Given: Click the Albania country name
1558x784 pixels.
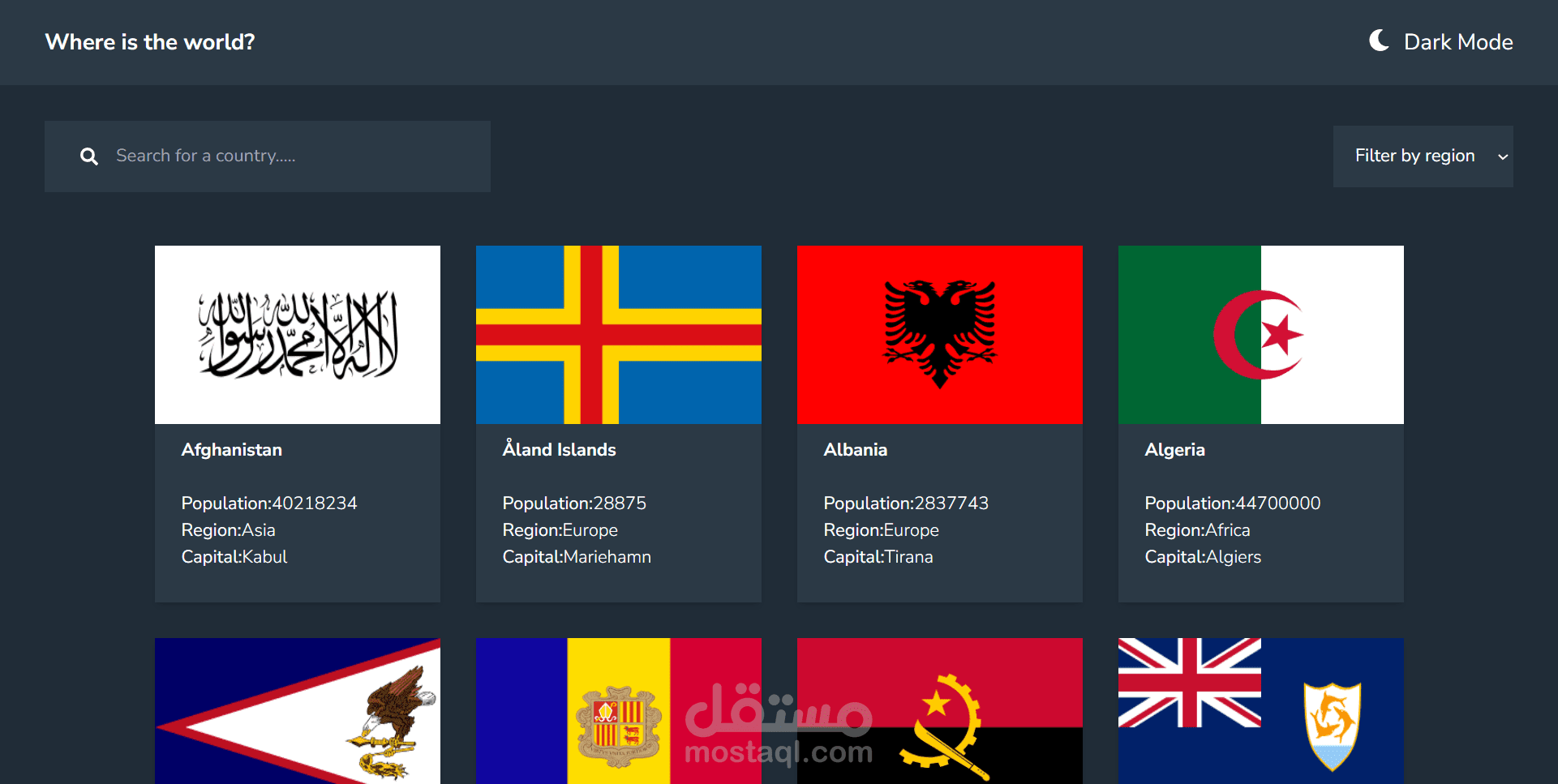Looking at the screenshot, I should pyautogui.click(x=856, y=450).
